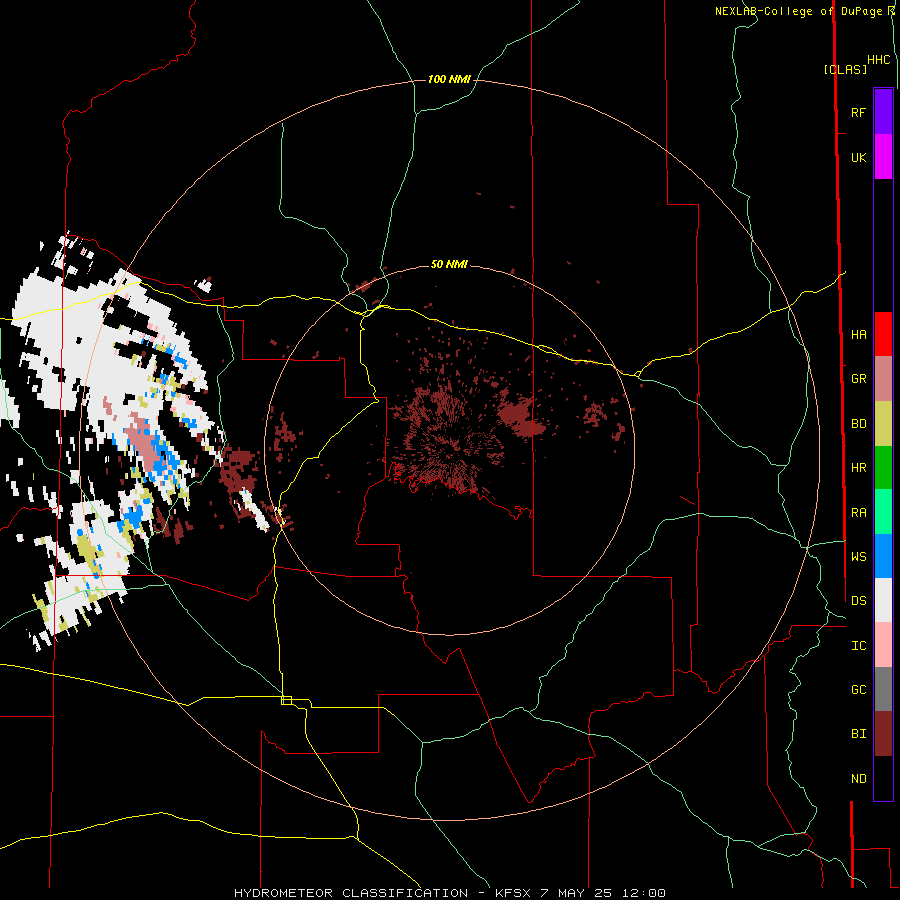
Task: Click the HR legend label
Action: click(x=859, y=468)
